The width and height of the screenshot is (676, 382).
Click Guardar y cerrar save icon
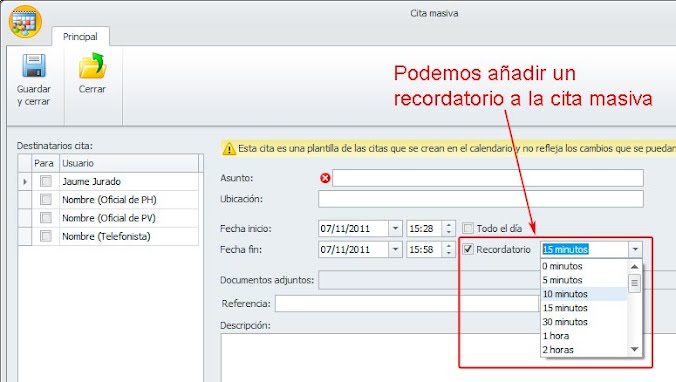tap(34, 66)
